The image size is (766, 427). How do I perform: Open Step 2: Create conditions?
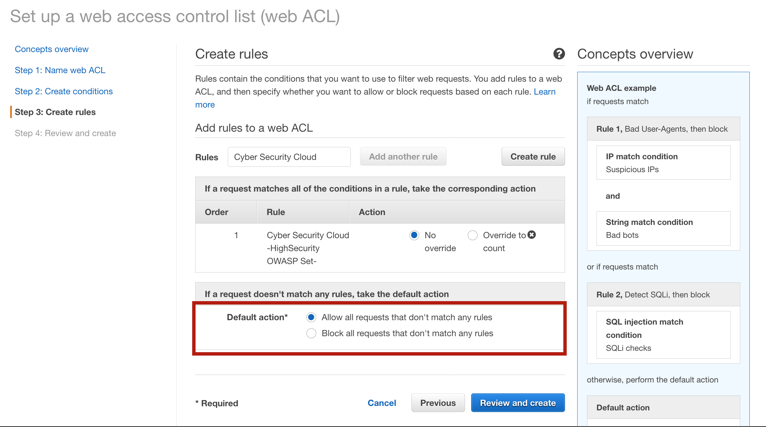pos(64,91)
